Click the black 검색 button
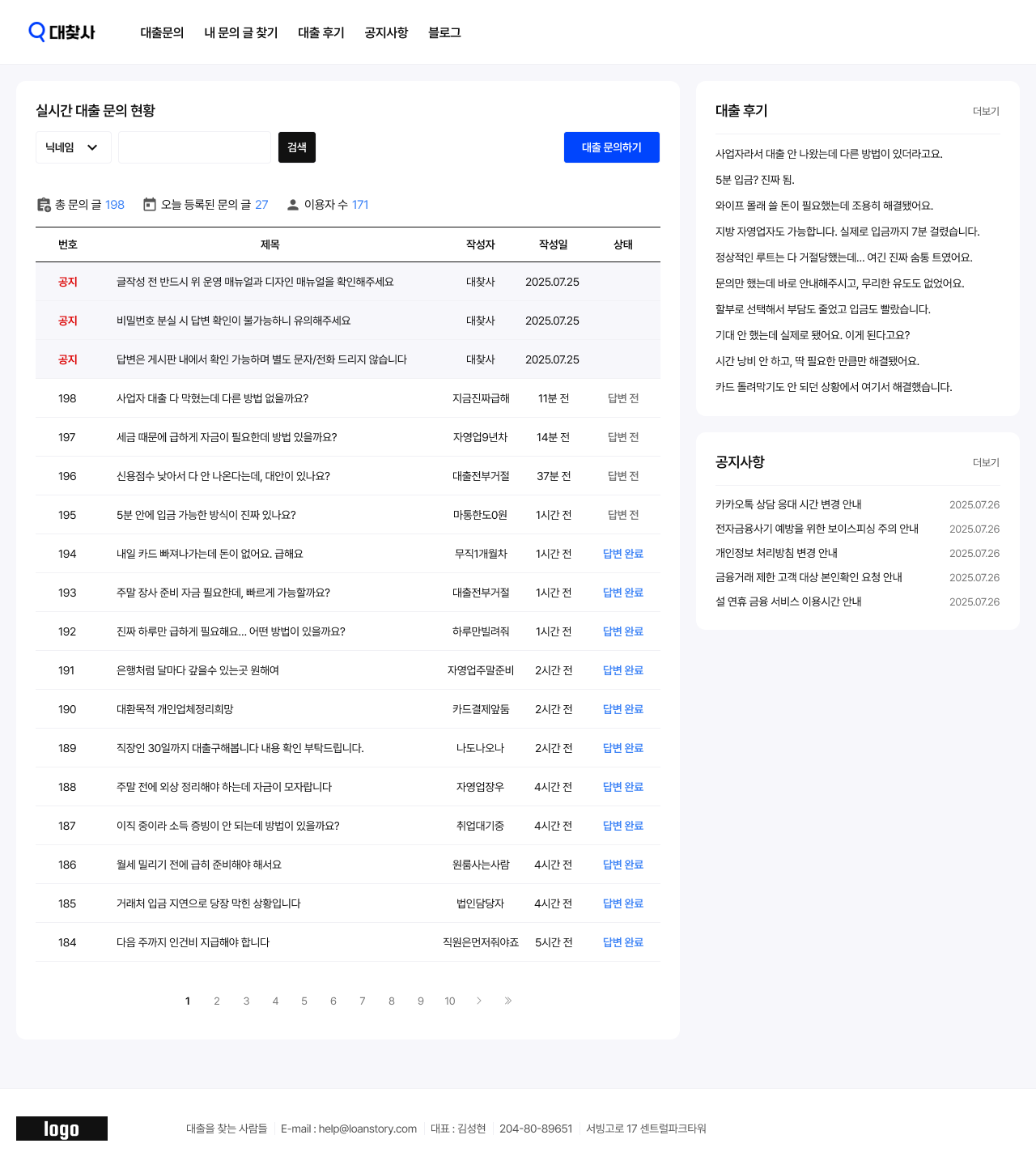Screen dimensions: 1036x1169 [x=297, y=147]
